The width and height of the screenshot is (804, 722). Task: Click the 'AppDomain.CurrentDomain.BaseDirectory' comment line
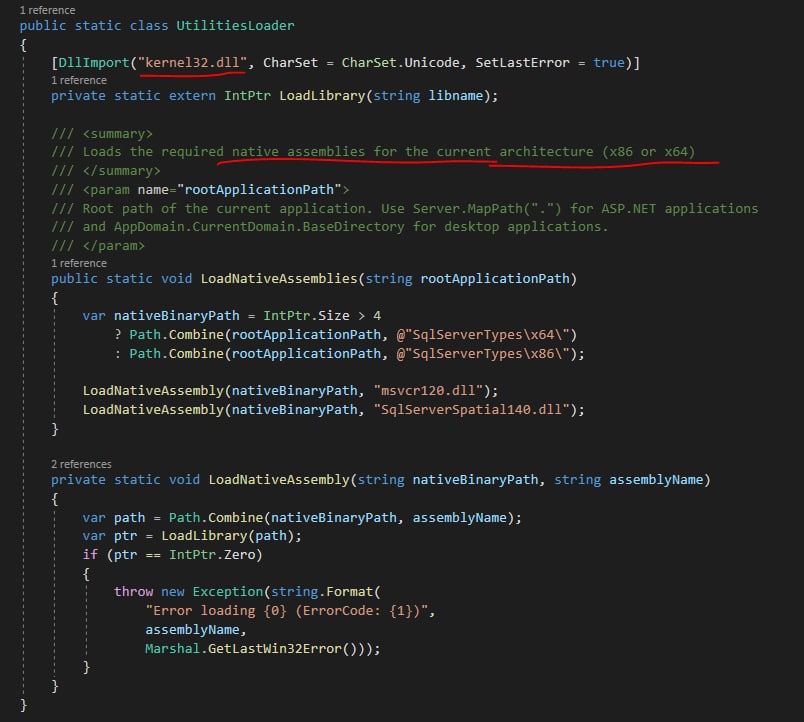click(329, 227)
